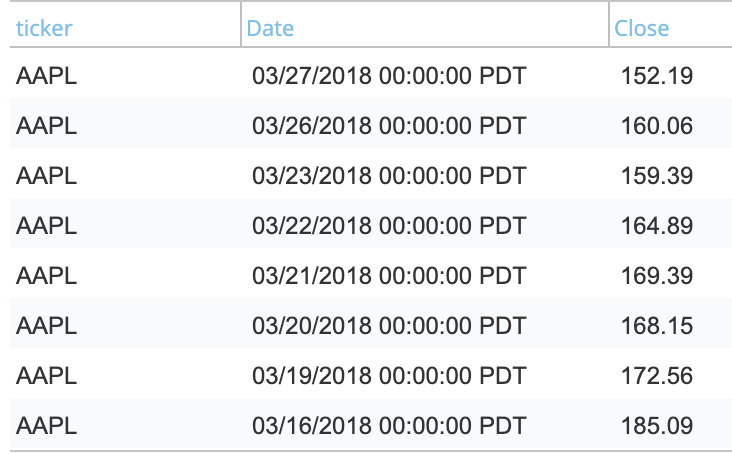Select the close value 185.09
This screenshot has width=732, height=454.
[x=656, y=425]
